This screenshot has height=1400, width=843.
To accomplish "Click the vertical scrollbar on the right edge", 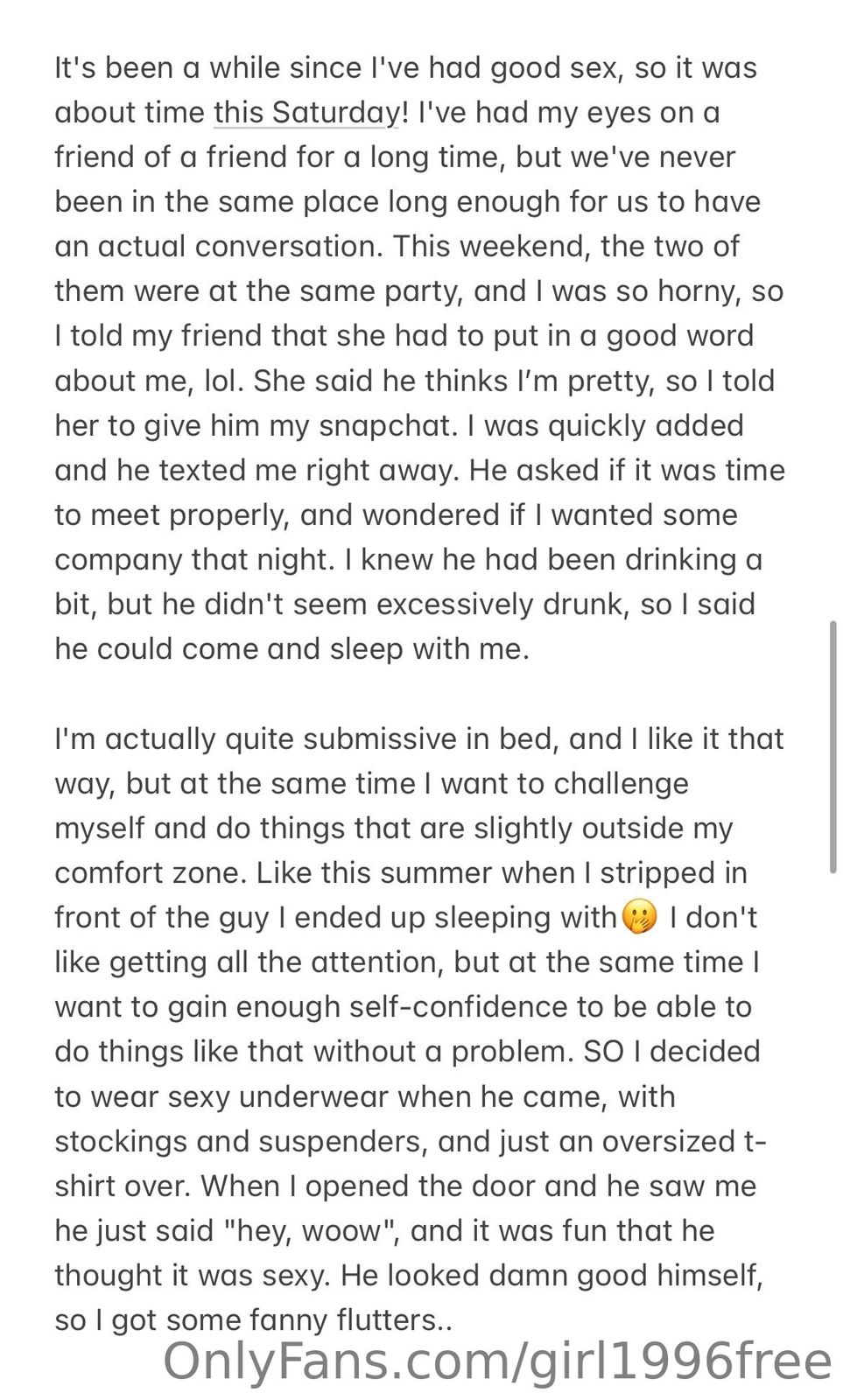I will [x=832, y=746].
